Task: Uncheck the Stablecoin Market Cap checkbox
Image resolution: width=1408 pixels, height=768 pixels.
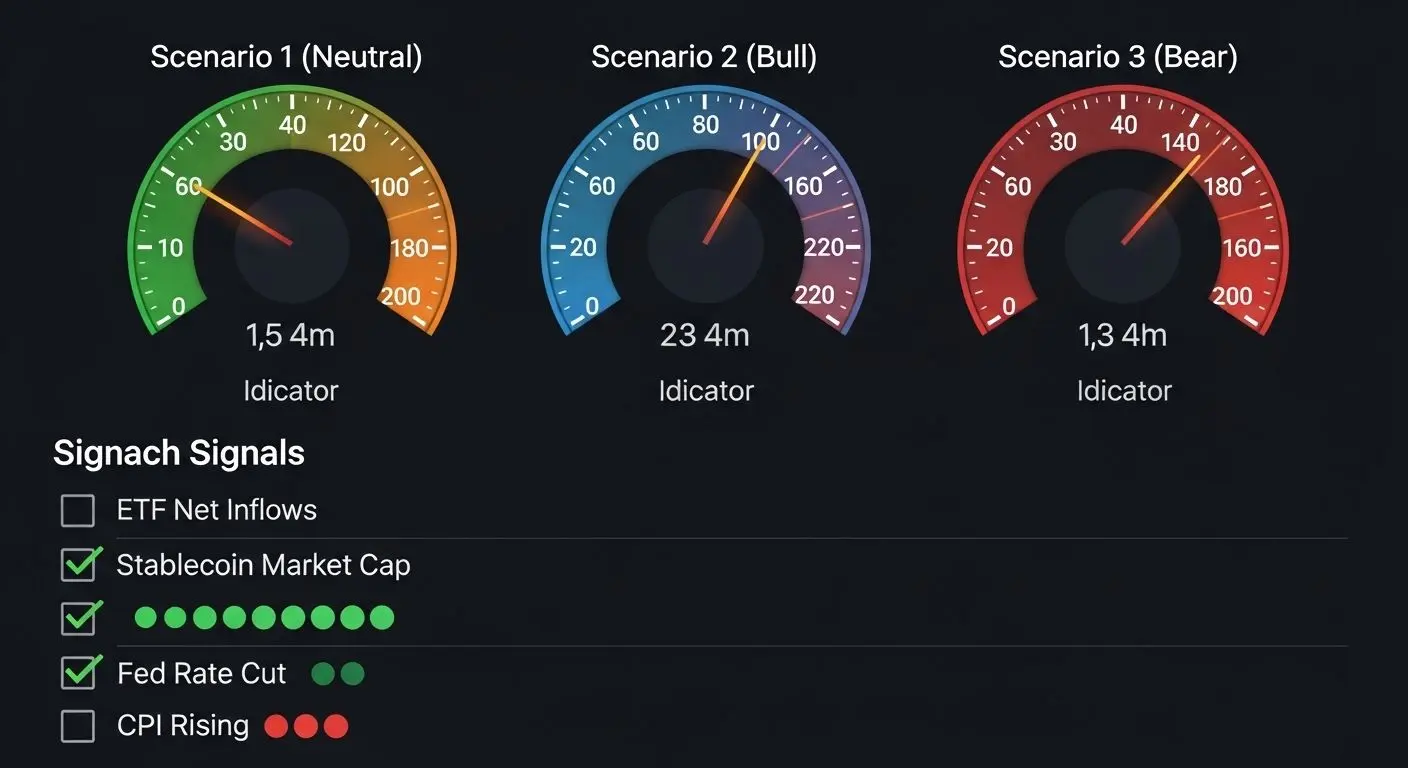Action: point(78,565)
